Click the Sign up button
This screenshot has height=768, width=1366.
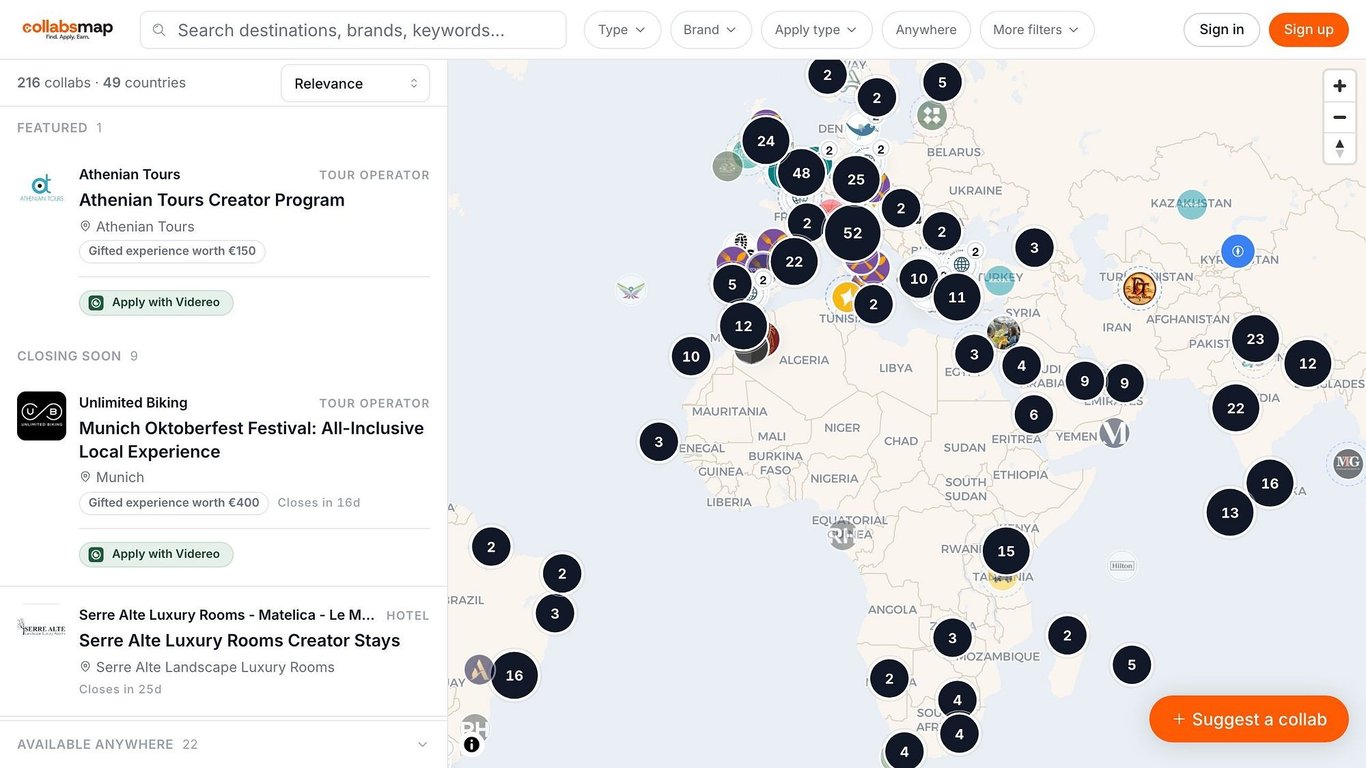[x=1309, y=30]
